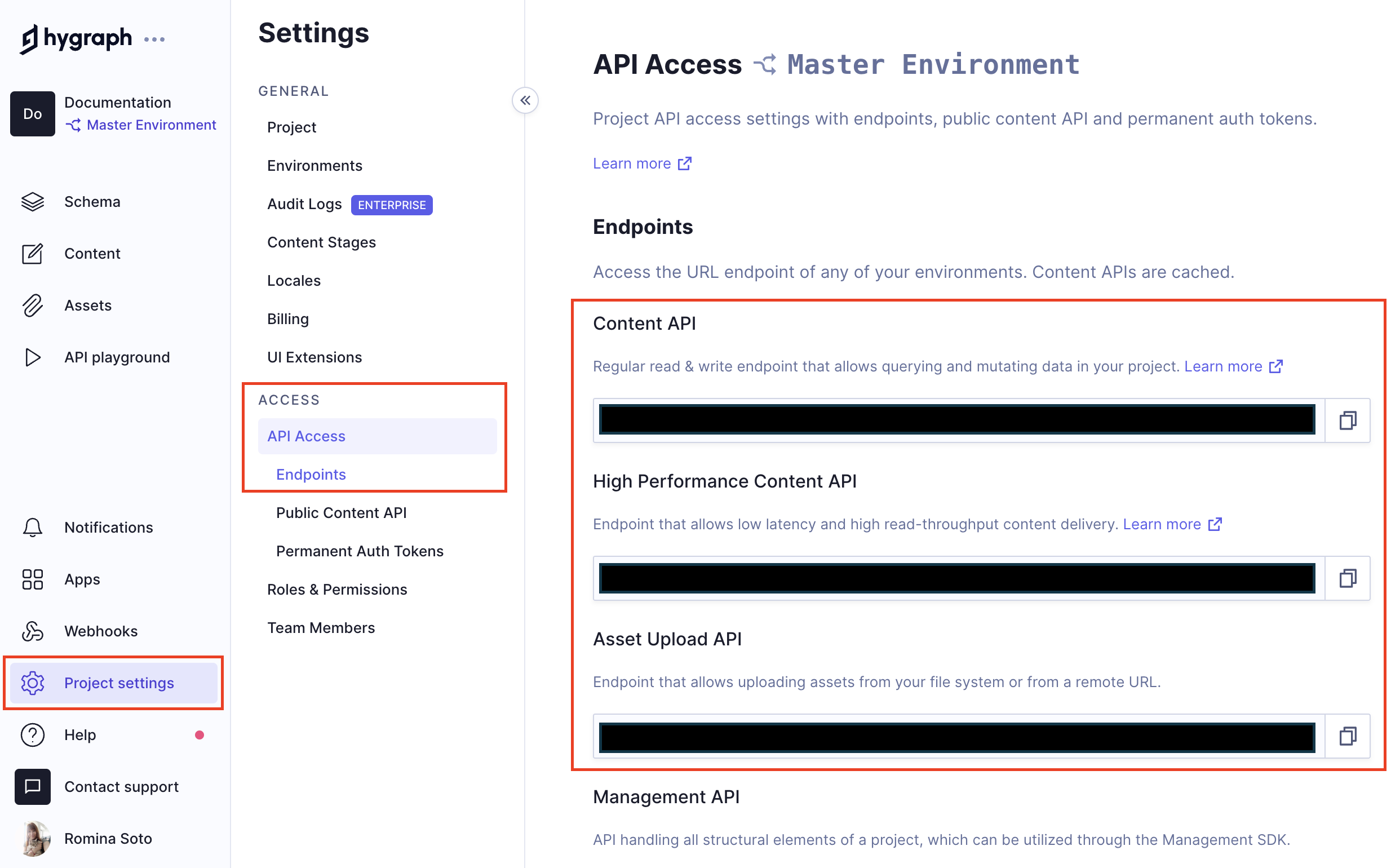This screenshot has width=1391, height=868.
Task: Copy the Content API endpoint URL
Action: click(x=1347, y=419)
